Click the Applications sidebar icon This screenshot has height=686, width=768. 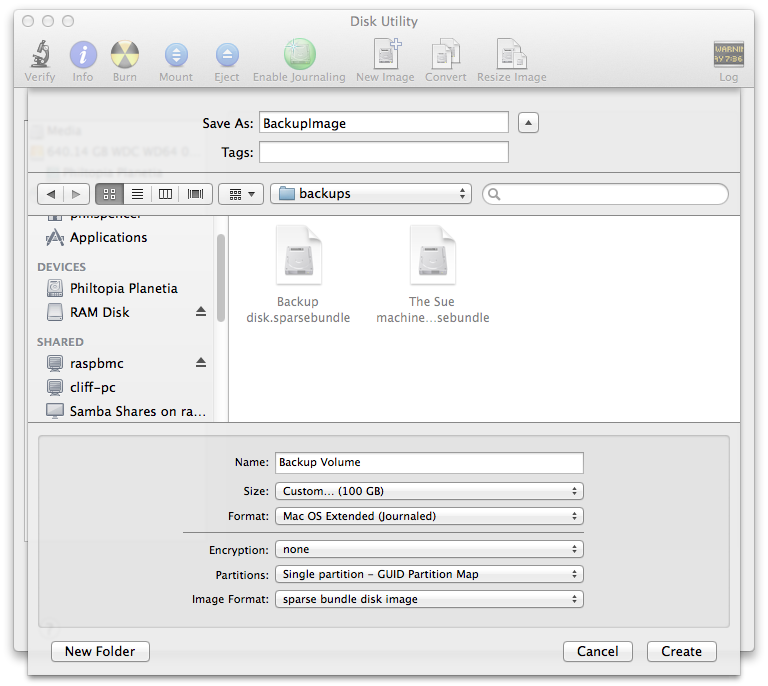[x=55, y=237]
